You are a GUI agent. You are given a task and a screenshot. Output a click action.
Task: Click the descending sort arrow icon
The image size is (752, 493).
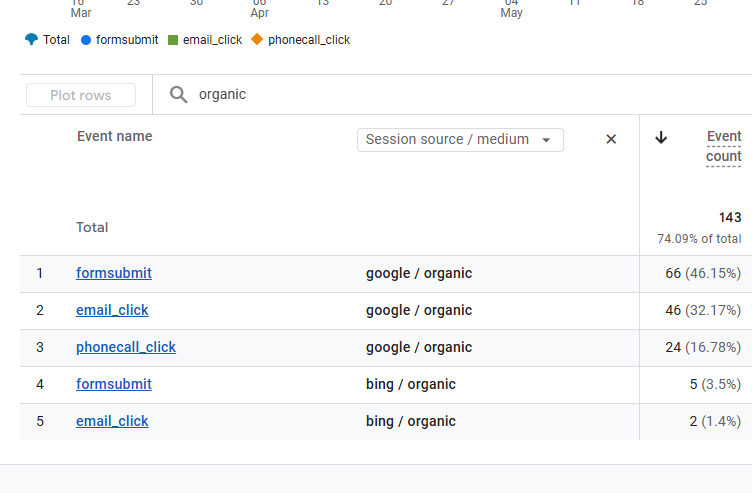661,138
